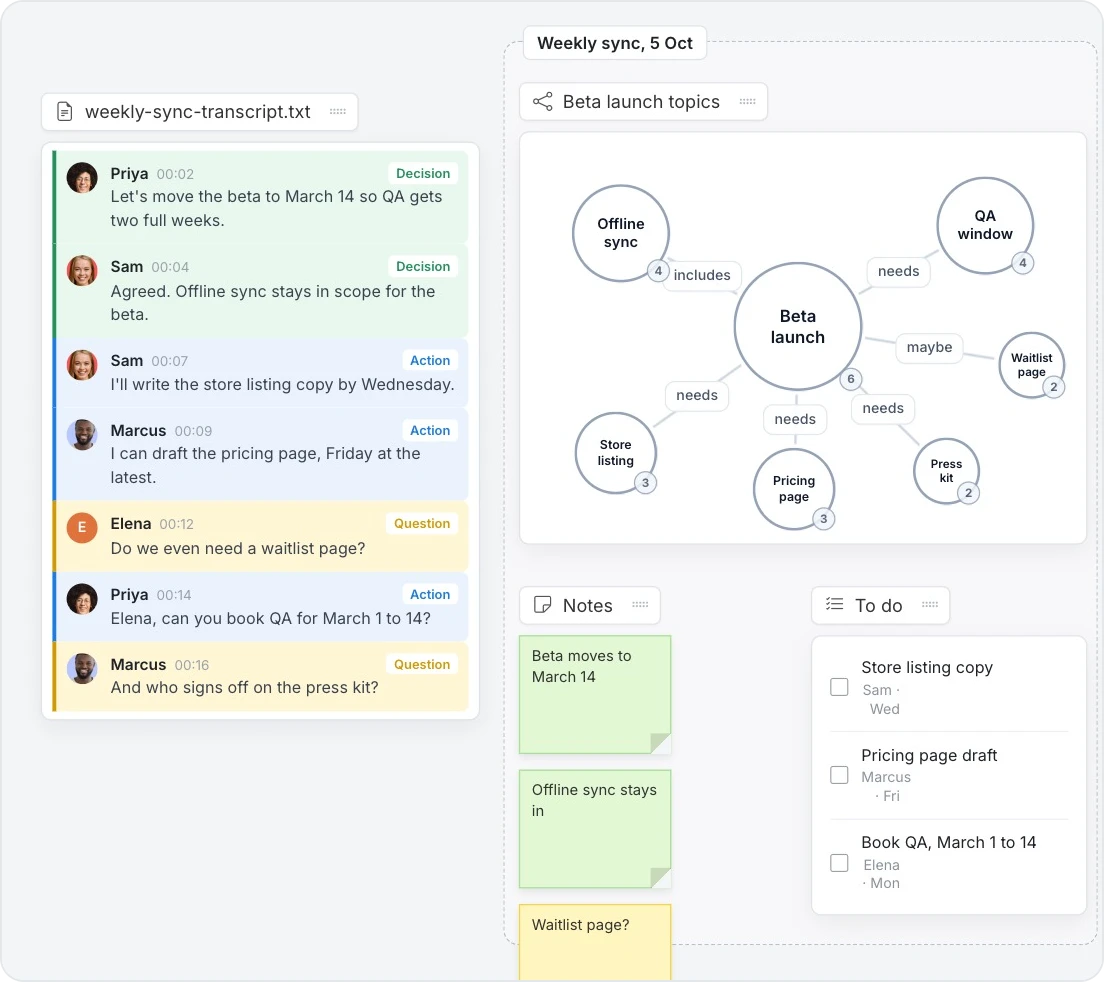Click the includes edge label
The height and width of the screenshot is (982, 1104).
[x=702, y=275]
